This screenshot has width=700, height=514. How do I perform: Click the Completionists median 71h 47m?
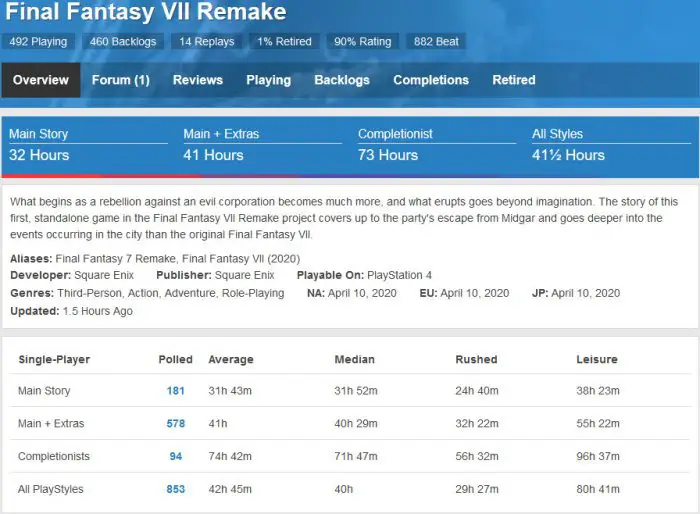(x=356, y=456)
